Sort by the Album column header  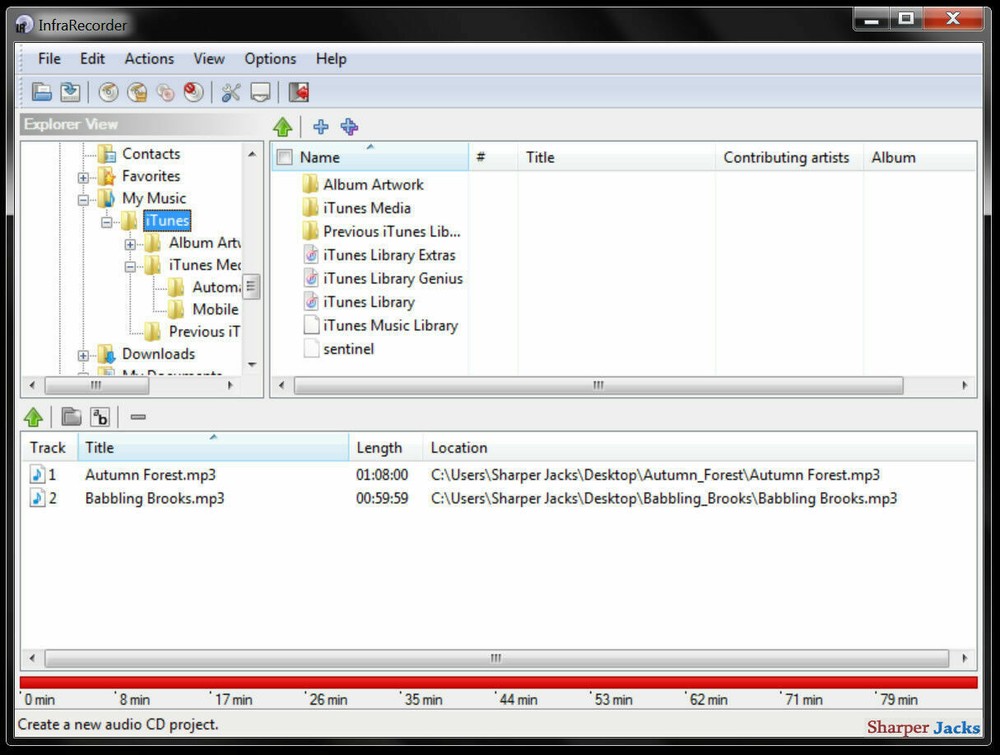point(919,158)
